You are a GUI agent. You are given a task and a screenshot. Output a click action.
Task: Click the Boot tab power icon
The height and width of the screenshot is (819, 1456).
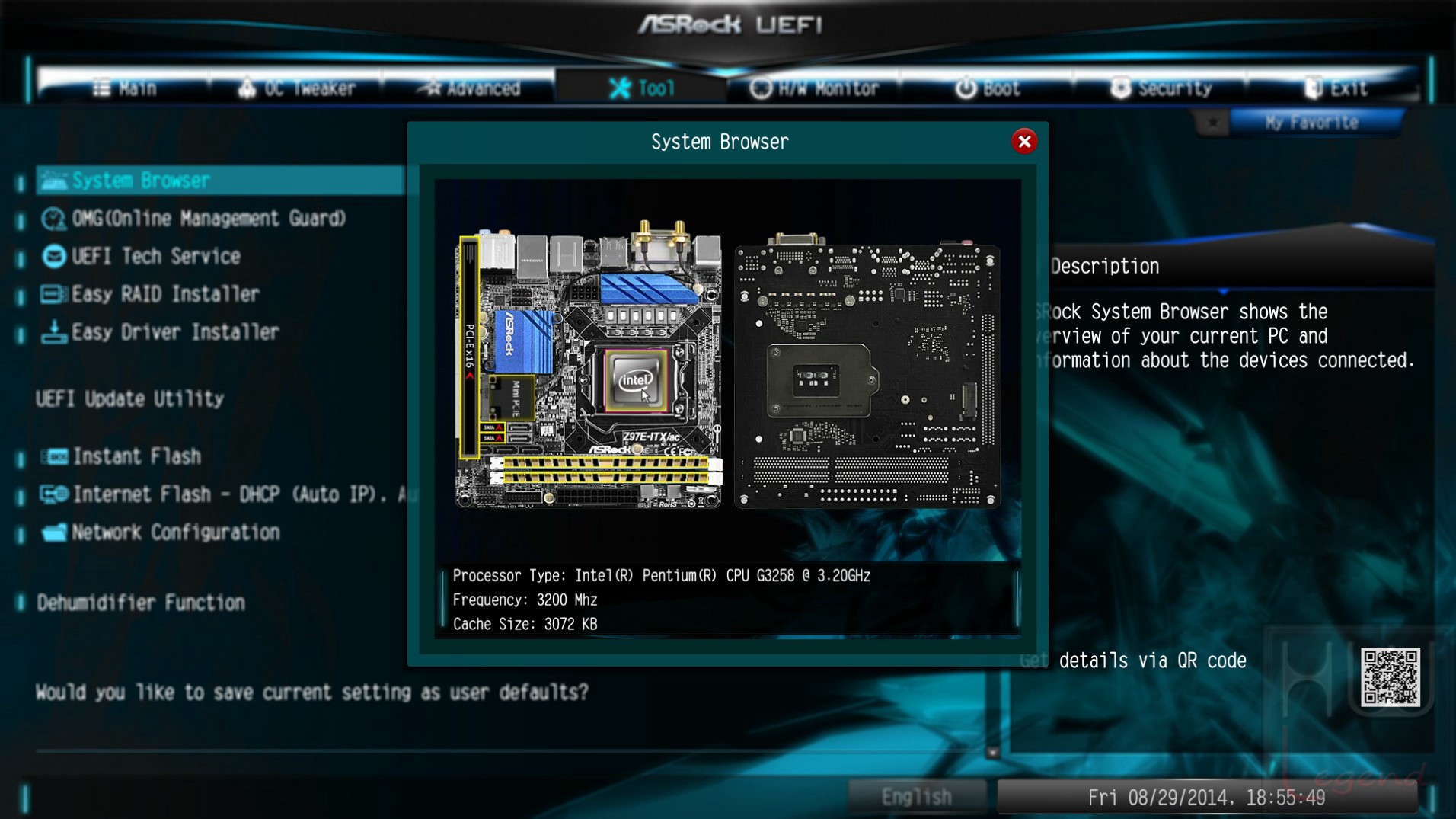966,88
